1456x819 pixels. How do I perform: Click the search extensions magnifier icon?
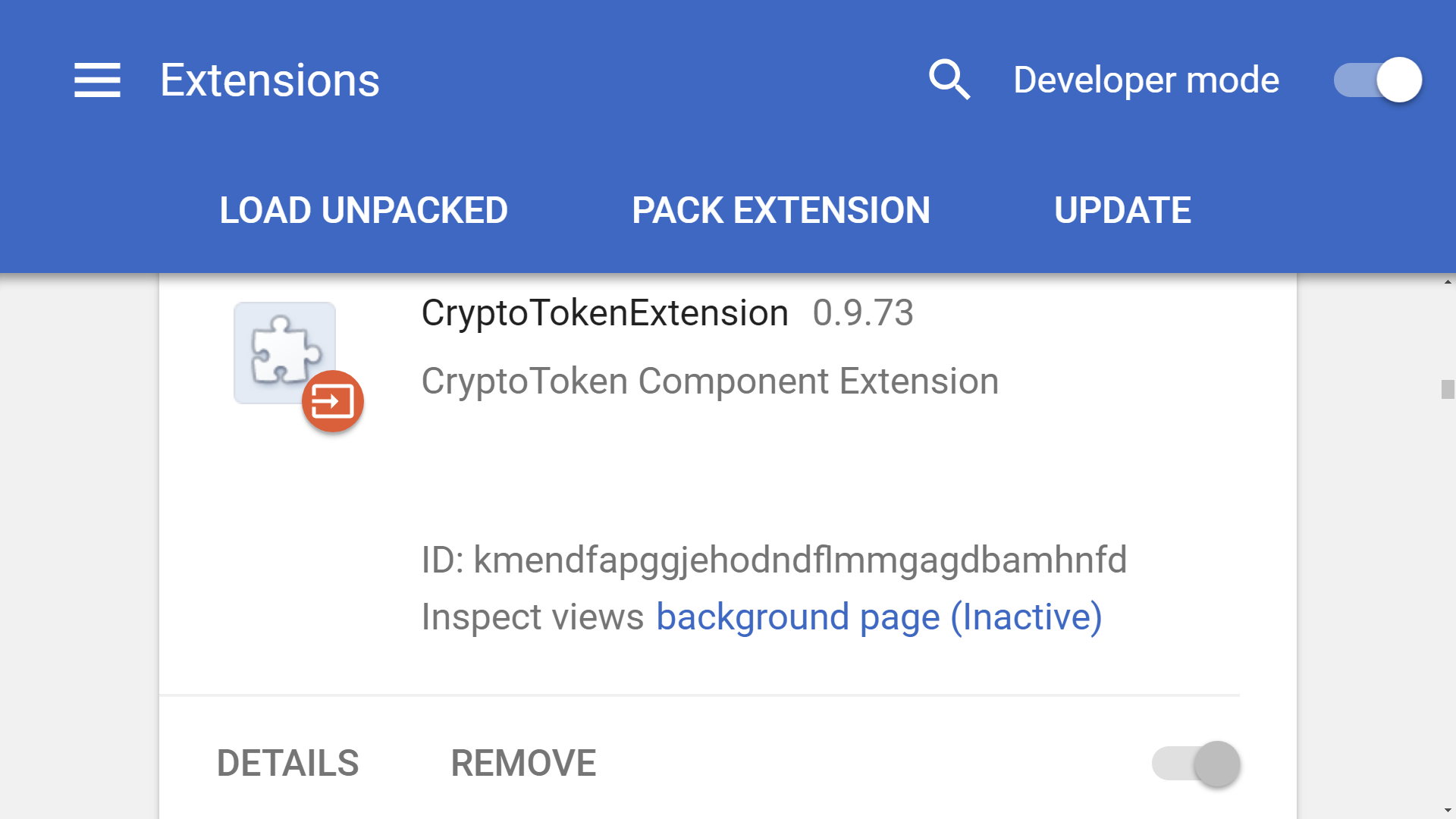tap(949, 80)
